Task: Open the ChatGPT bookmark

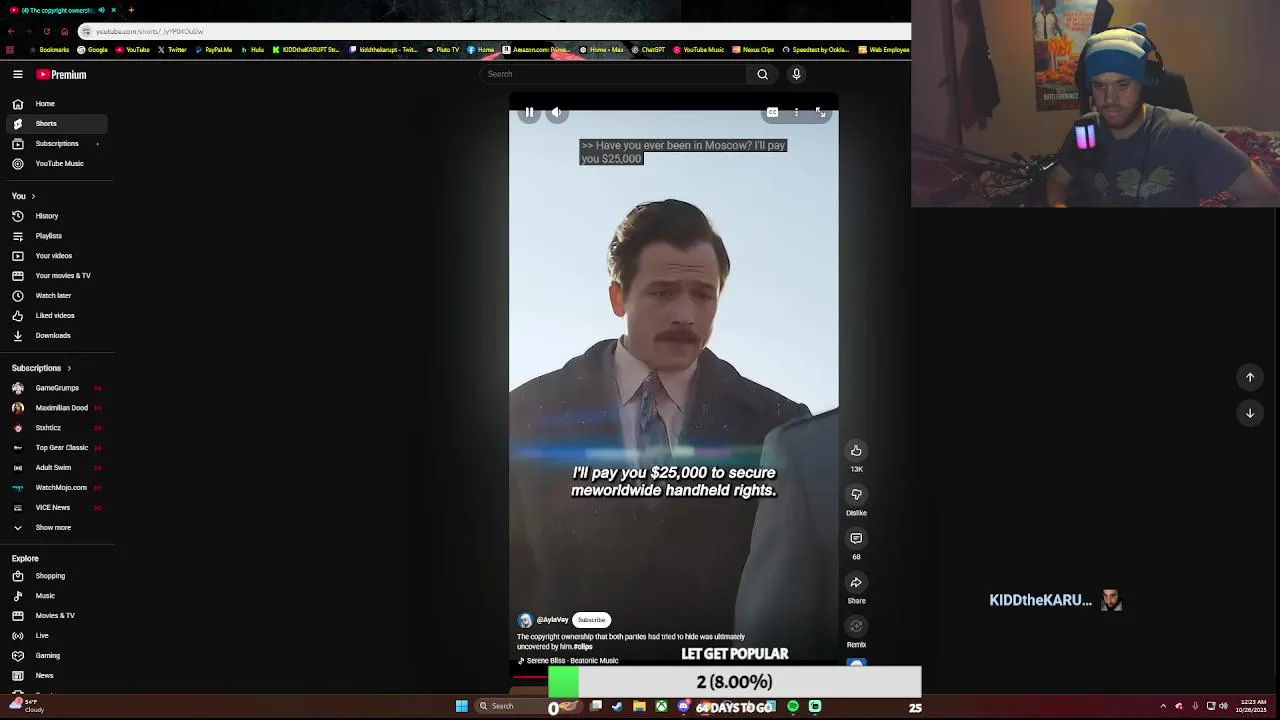Action: tap(648, 50)
